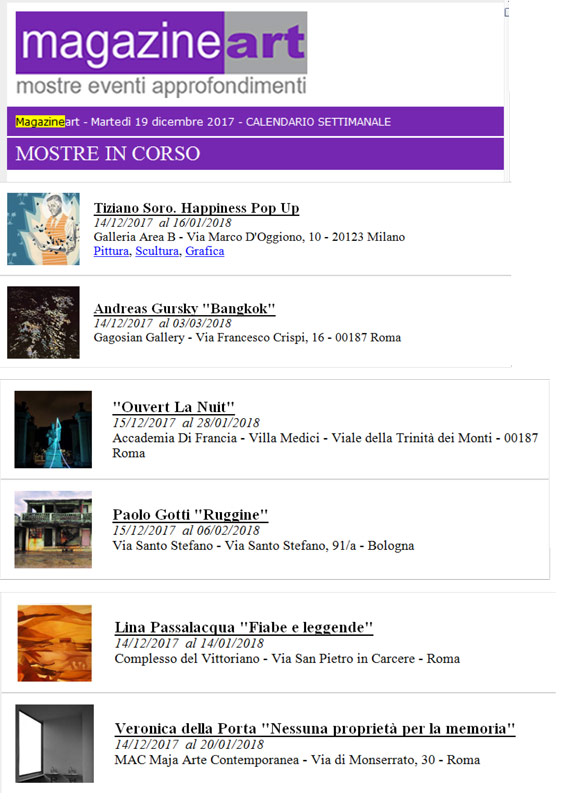Click the CALENDARIO SETTIMANALE text
The height and width of the screenshot is (799, 574).
318,122
